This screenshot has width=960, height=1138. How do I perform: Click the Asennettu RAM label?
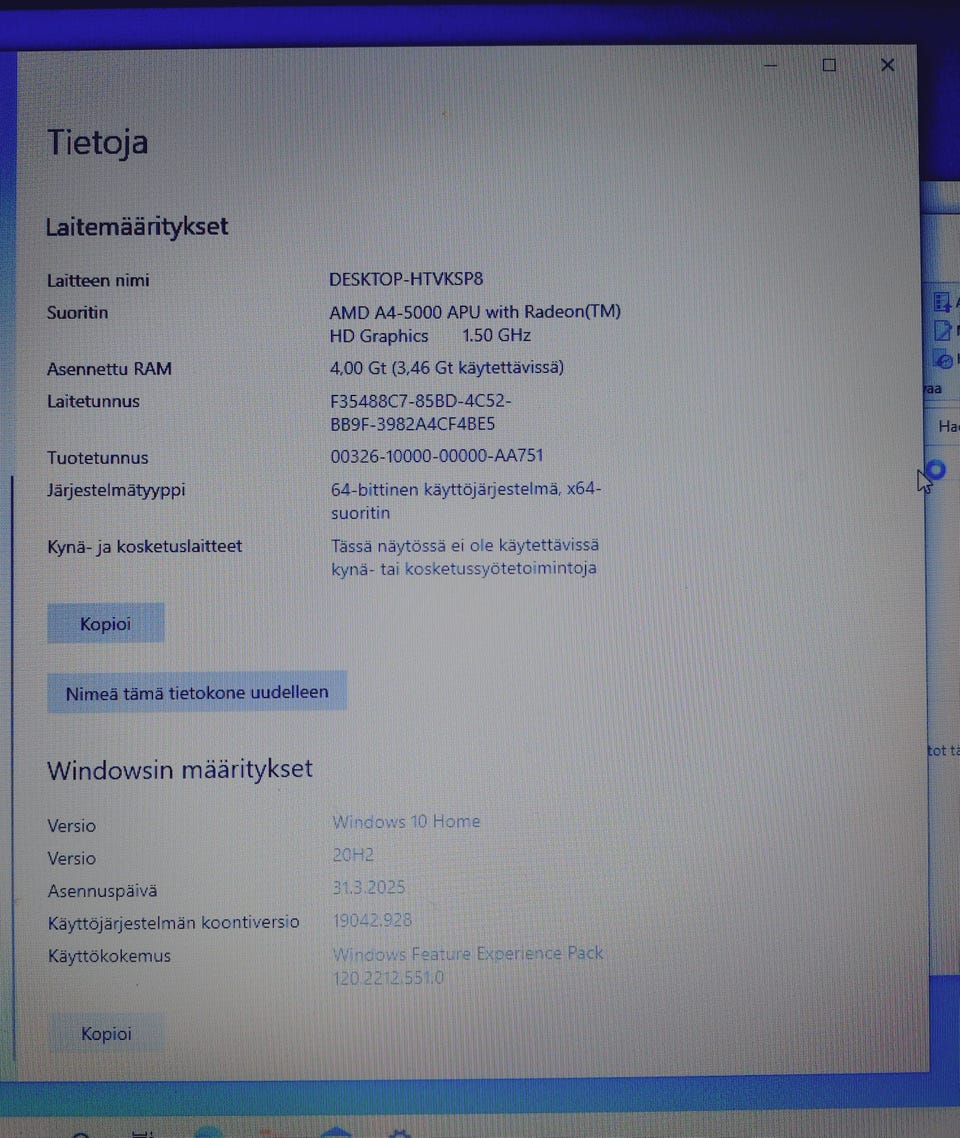coord(109,369)
